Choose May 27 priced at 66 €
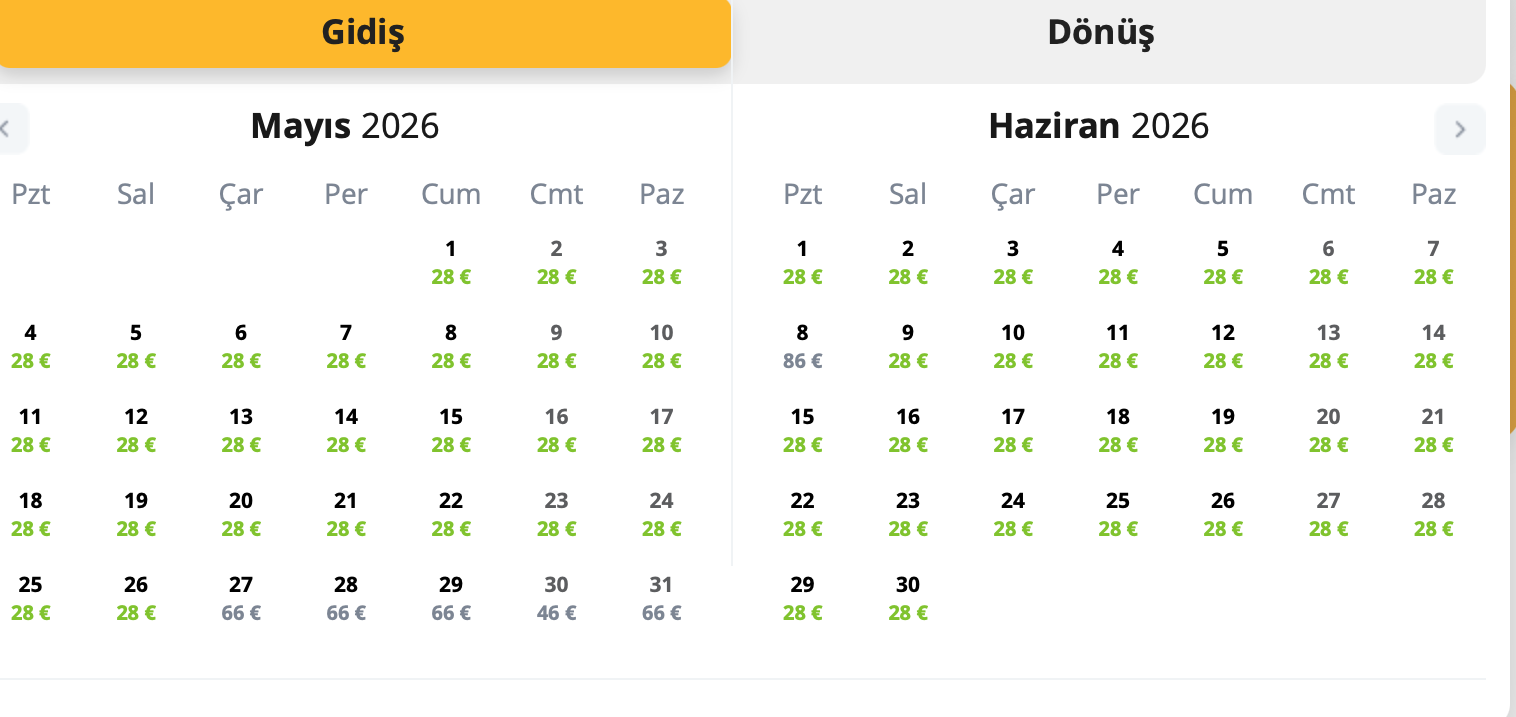The image size is (1516, 717). point(241,598)
